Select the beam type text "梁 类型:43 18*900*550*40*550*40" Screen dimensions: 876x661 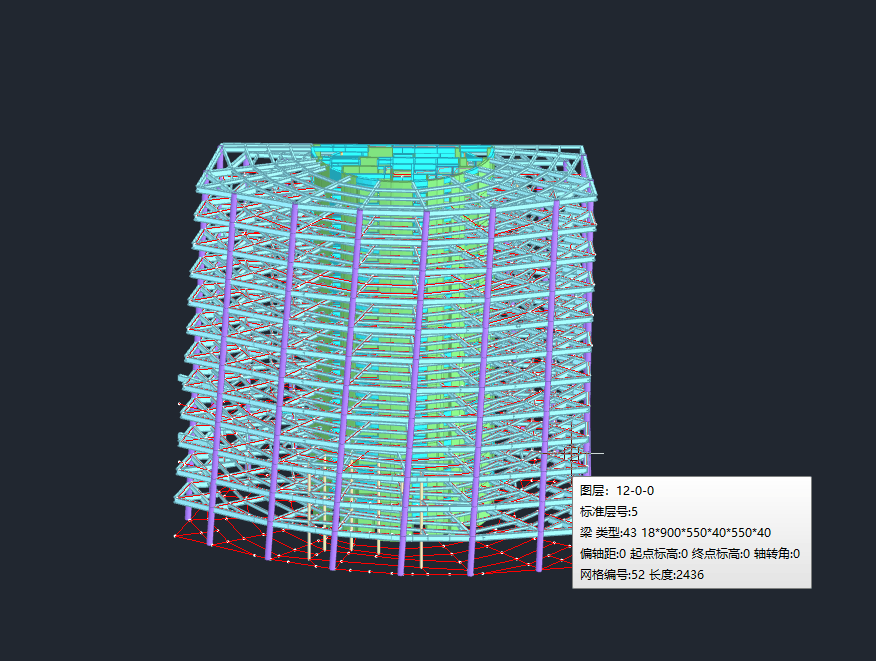[x=675, y=532]
